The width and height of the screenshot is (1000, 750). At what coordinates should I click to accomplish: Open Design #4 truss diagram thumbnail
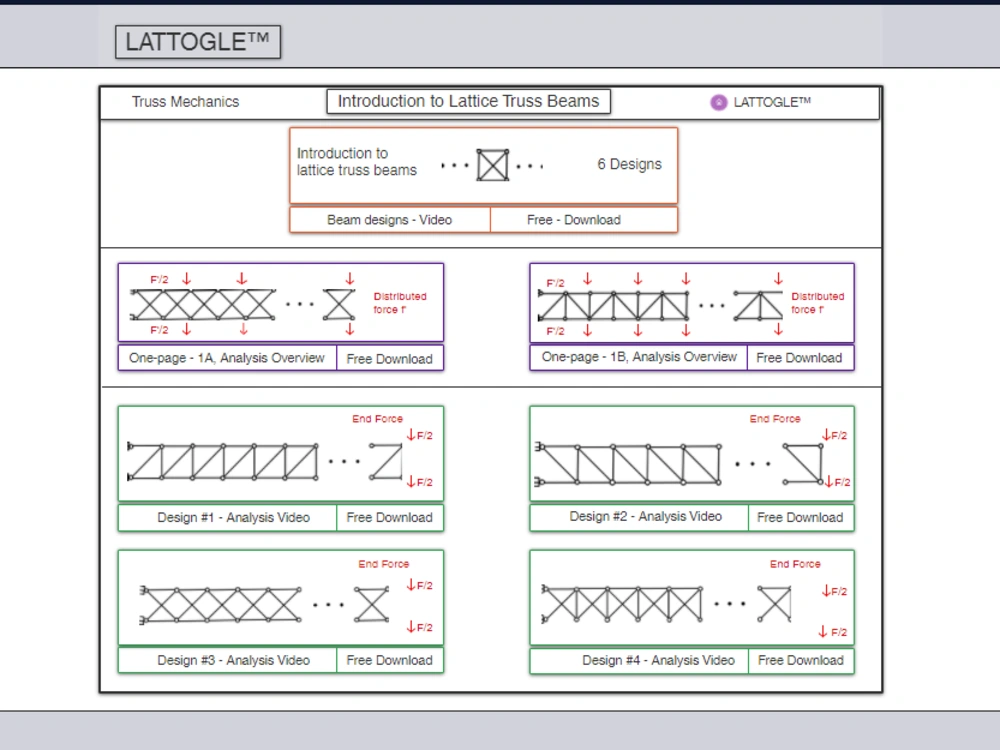tap(692, 598)
